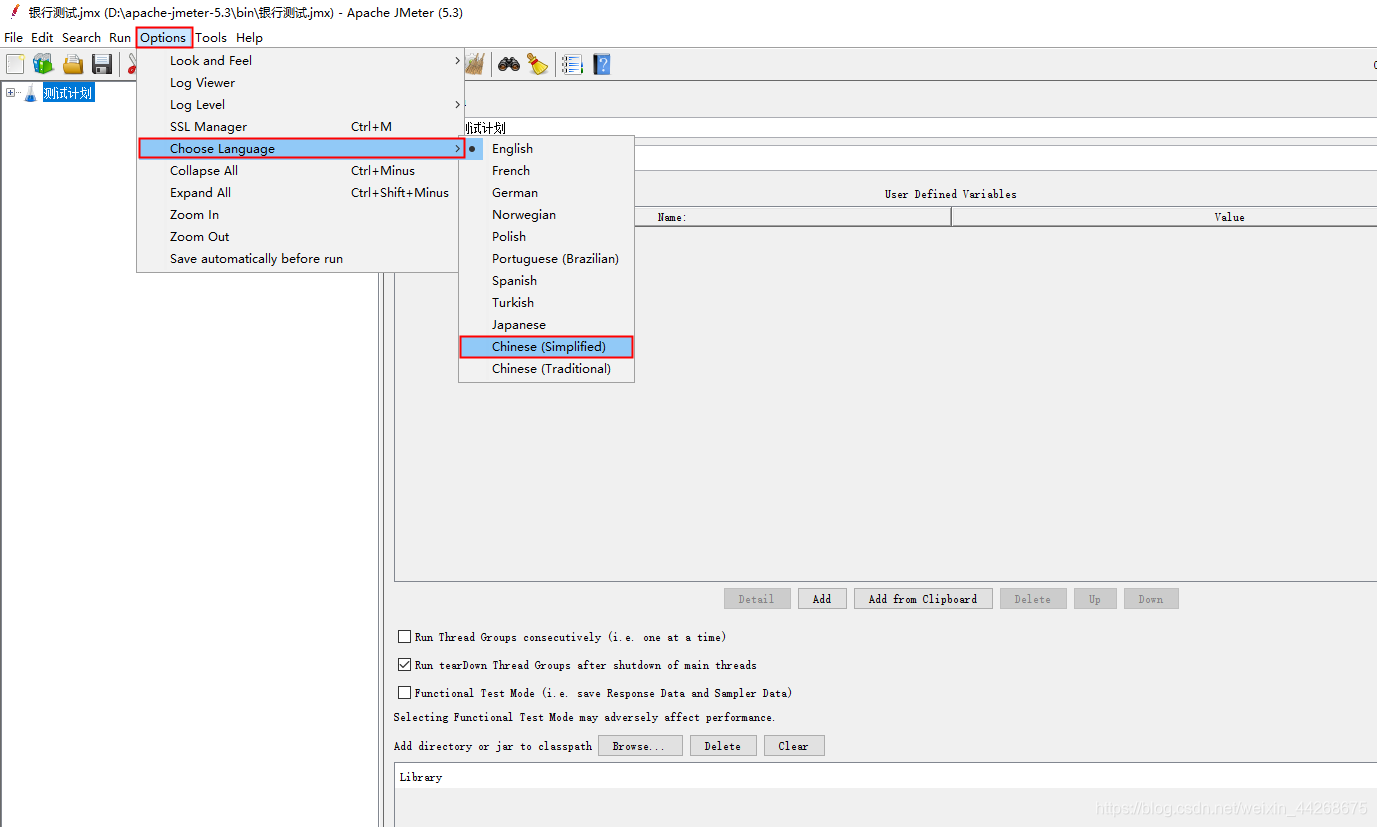The height and width of the screenshot is (827, 1377).
Task: Uncheck Run tearDown Thread Groups checkbox
Action: tap(404, 665)
